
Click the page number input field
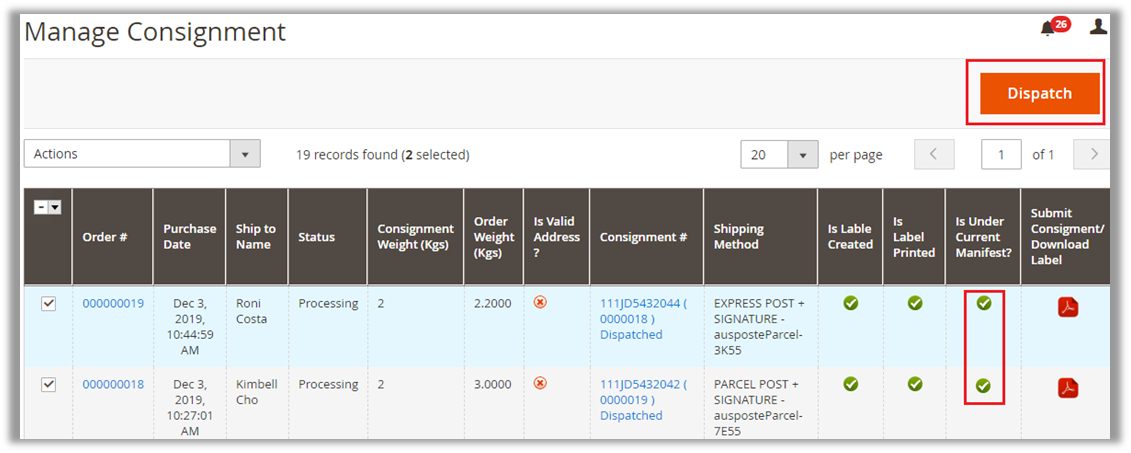point(1001,155)
